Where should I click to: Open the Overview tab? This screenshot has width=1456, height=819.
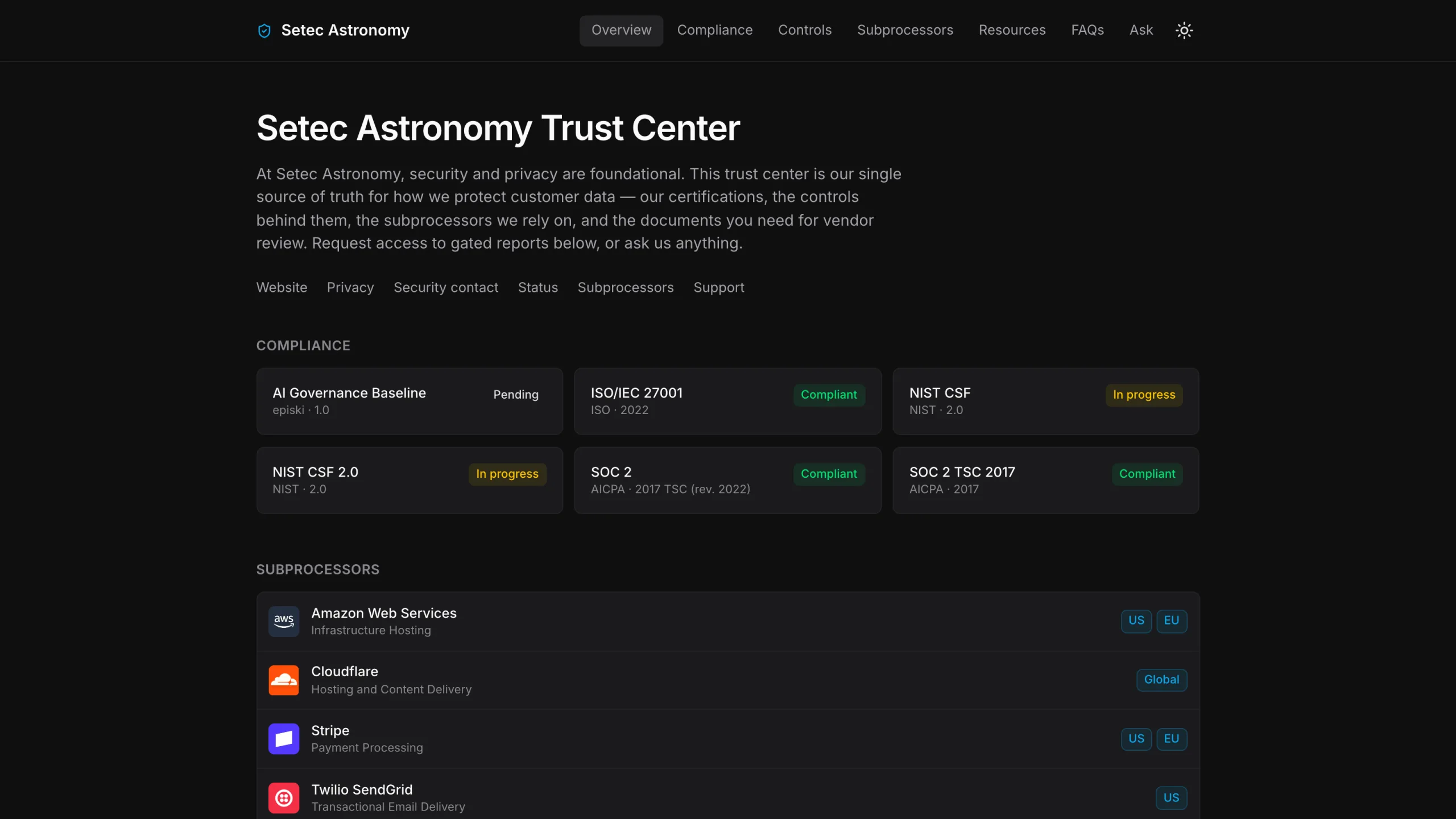[x=621, y=30]
